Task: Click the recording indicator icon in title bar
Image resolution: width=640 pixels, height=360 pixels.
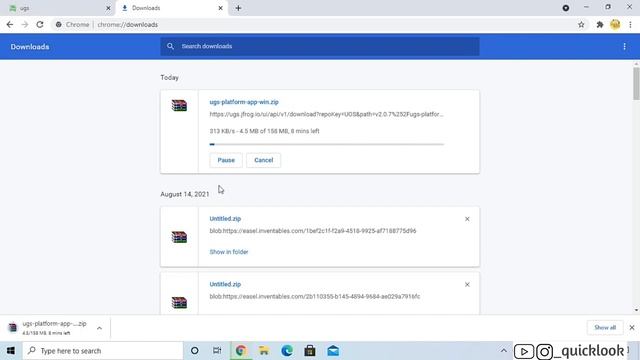Action: tap(566, 8)
